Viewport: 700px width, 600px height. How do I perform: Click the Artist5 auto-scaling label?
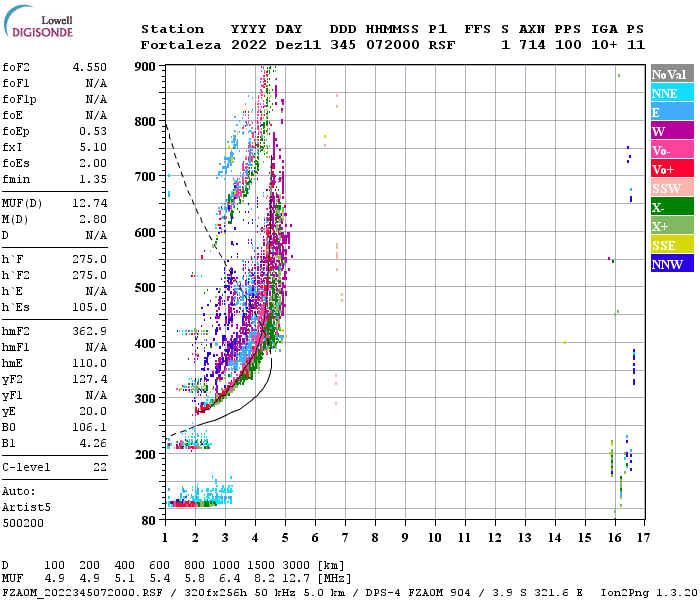[x=26, y=508]
